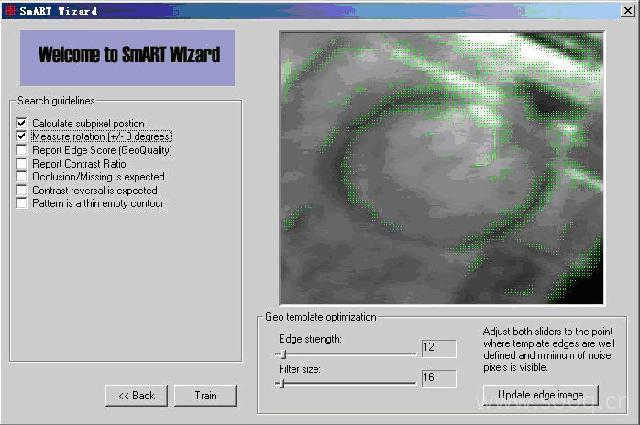The image size is (640, 425).
Task: Tick Occlusion/Missing is expected
Action: [22, 177]
